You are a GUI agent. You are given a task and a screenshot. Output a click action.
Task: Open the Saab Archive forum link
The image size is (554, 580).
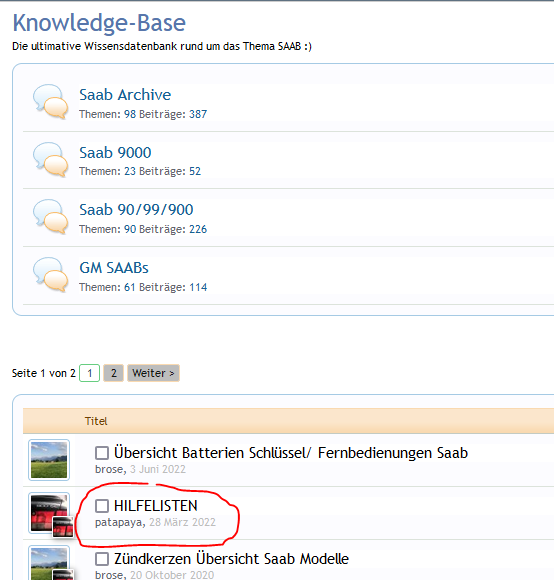[125, 95]
